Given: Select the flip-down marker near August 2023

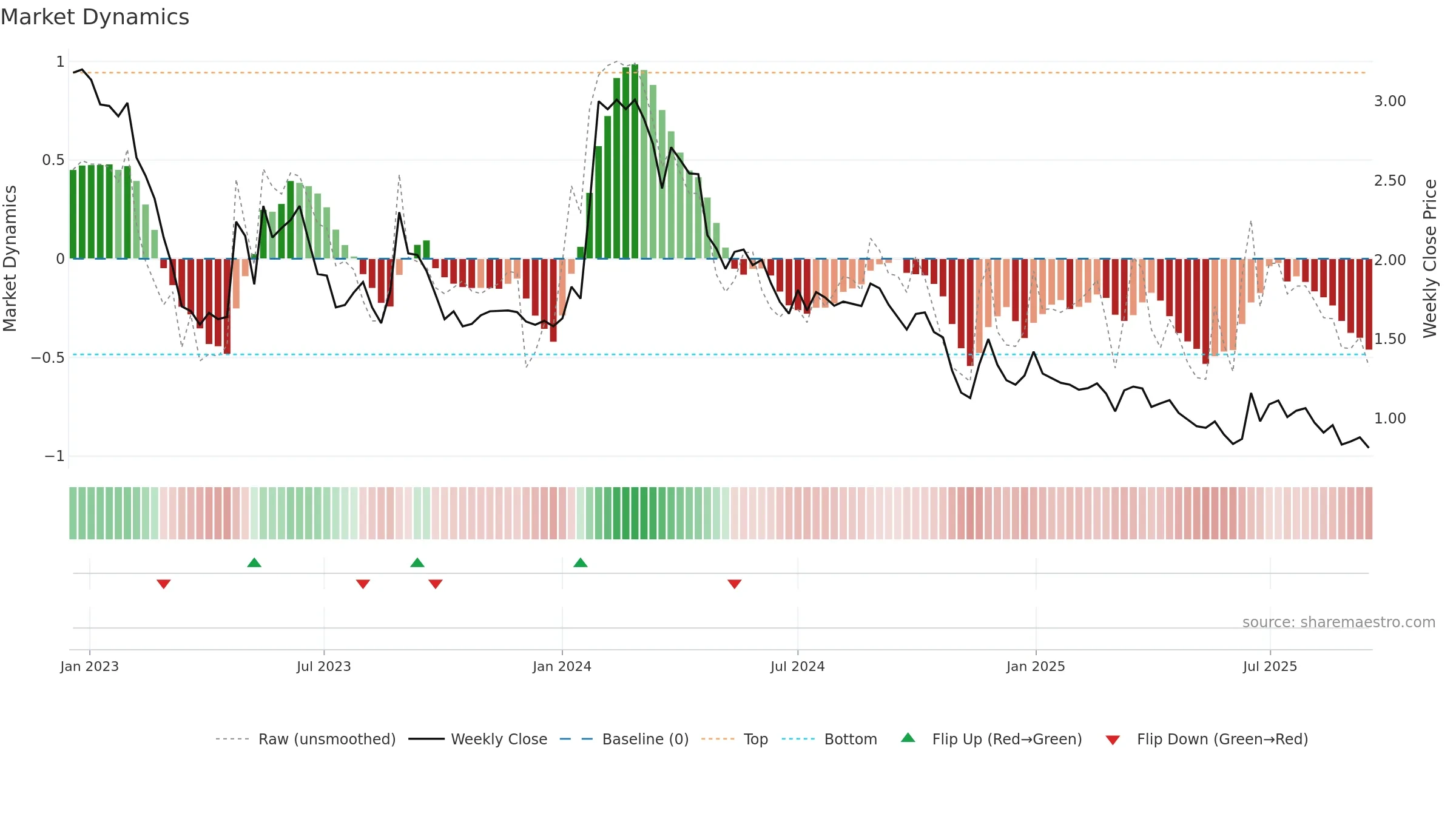Looking at the screenshot, I should [x=363, y=584].
